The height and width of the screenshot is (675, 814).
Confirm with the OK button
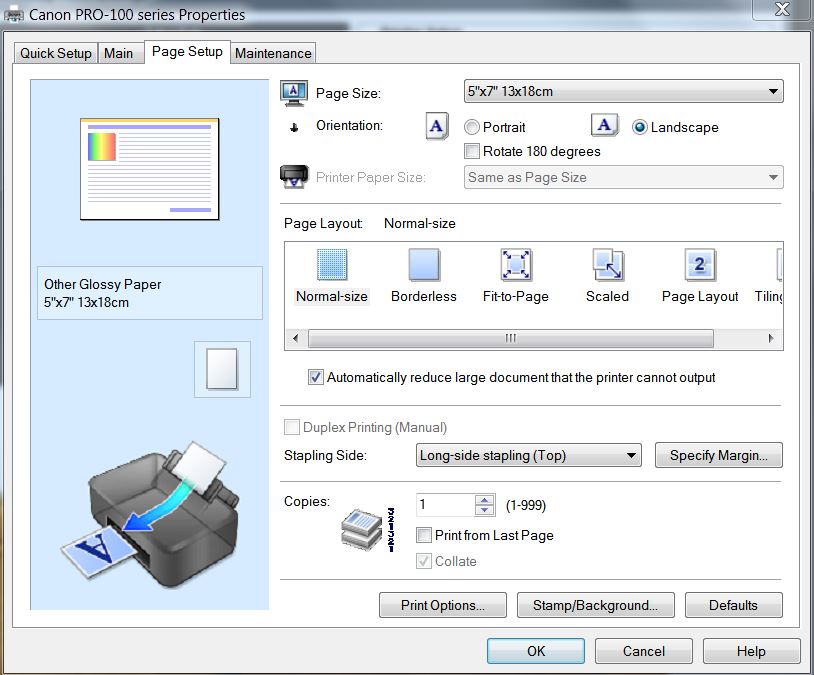(x=536, y=651)
